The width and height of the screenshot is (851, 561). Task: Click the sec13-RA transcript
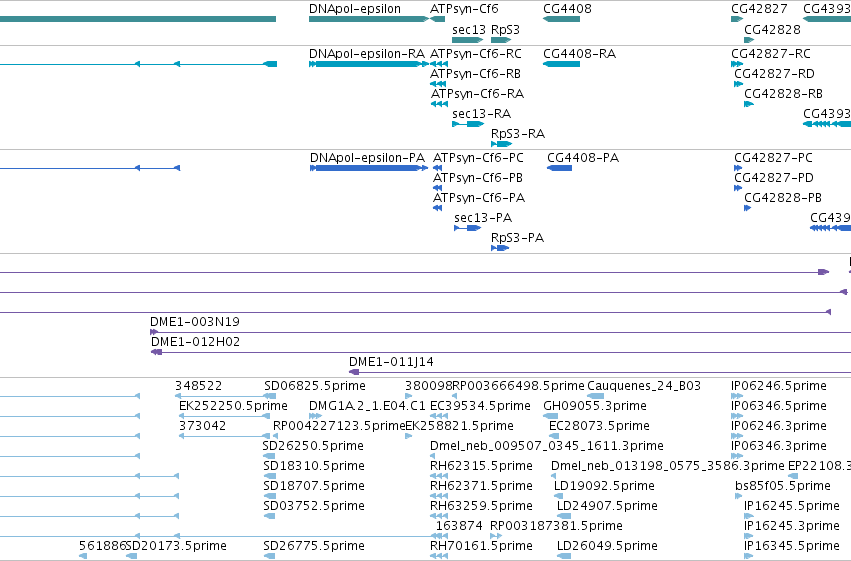468,124
